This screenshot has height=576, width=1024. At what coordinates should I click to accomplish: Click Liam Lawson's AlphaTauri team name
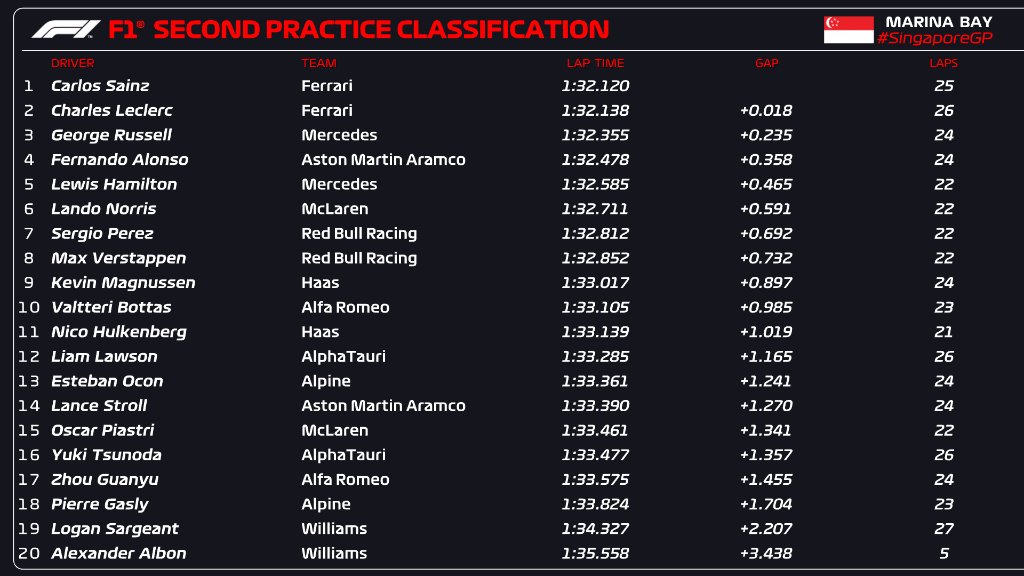(x=342, y=356)
